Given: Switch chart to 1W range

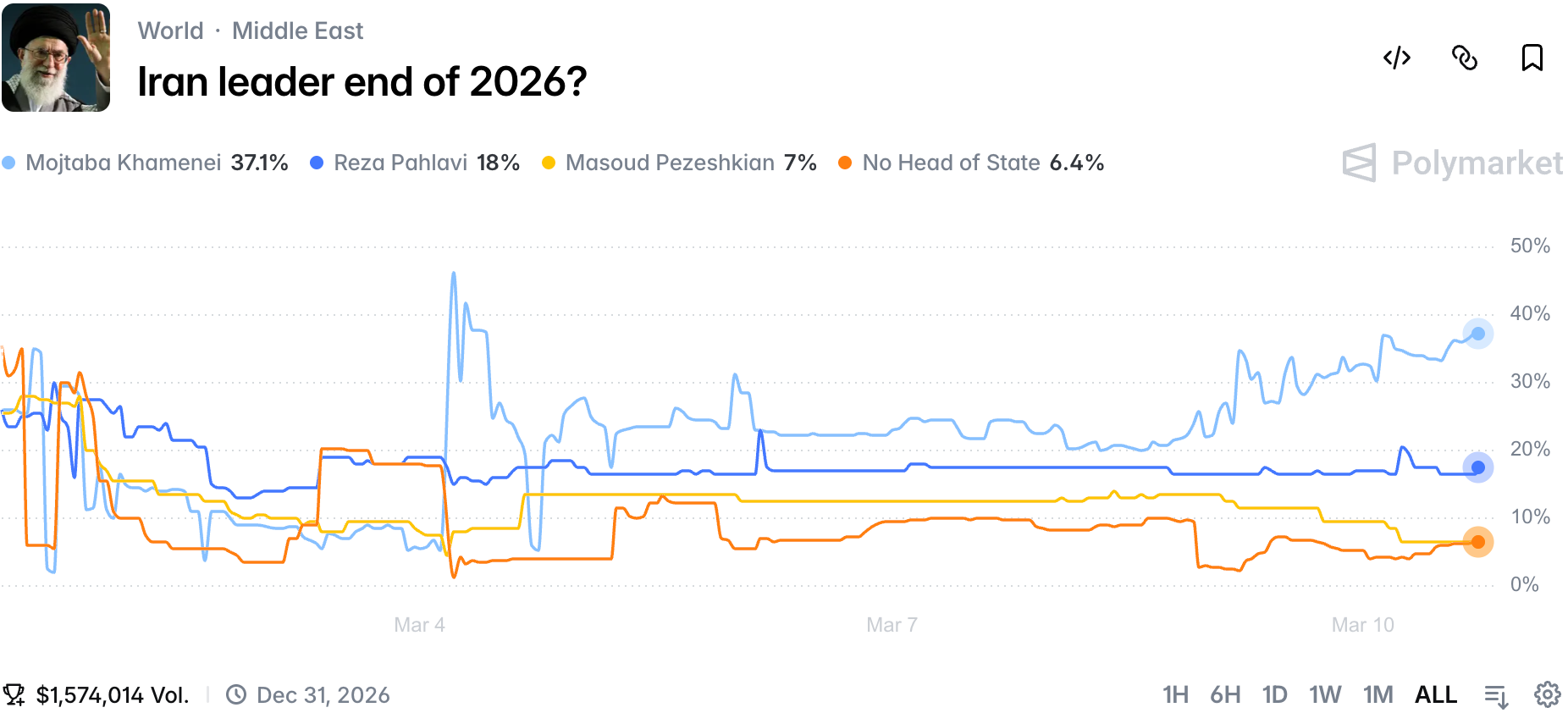Looking at the screenshot, I should tap(1325, 695).
